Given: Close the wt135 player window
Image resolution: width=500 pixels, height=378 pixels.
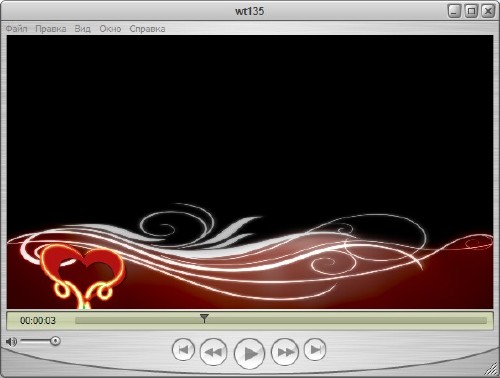Looking at the screenshot, I should [x=488, y=11].
